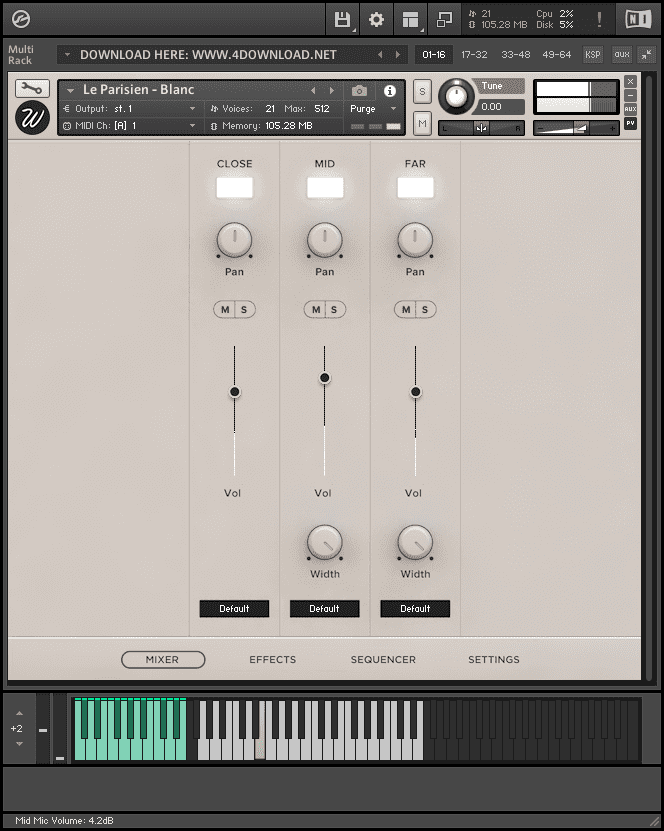Viewport: 664px width, 831px height.
Task: Click the Tune knob
Action: (x=456, y=96)
